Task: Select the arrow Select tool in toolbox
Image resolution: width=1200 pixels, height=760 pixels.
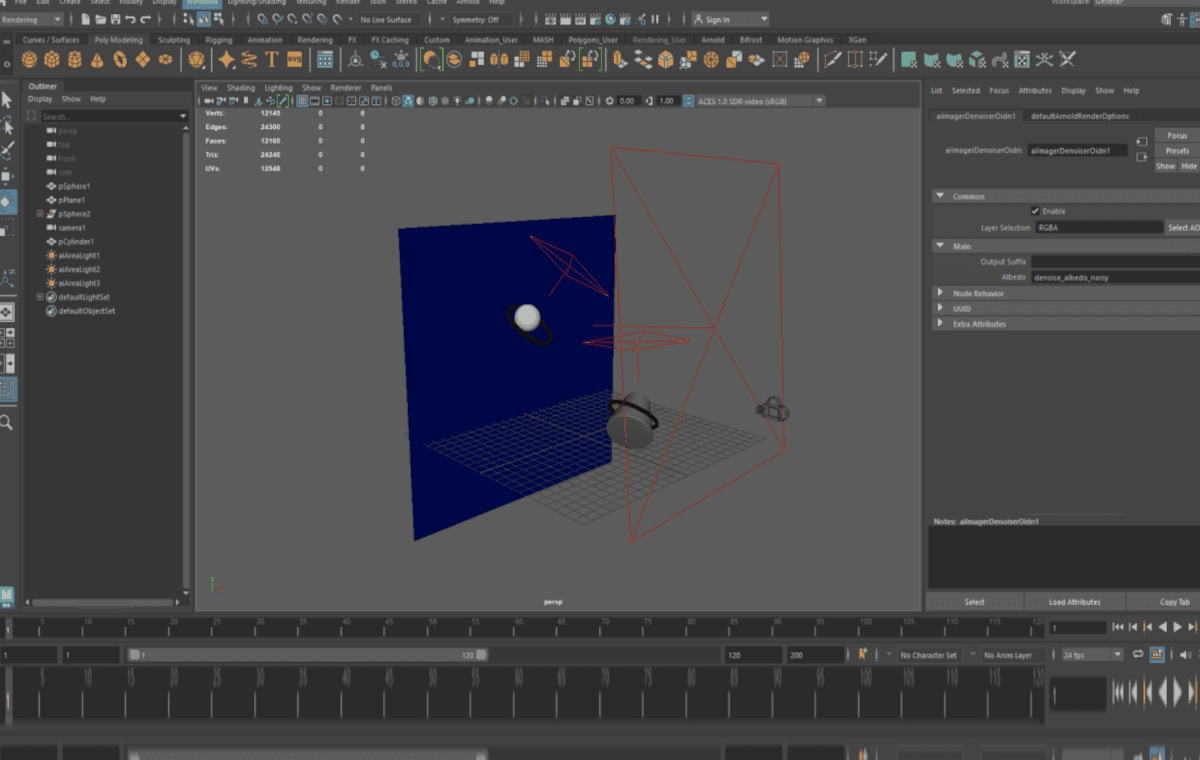Action: tap(7, 99)
